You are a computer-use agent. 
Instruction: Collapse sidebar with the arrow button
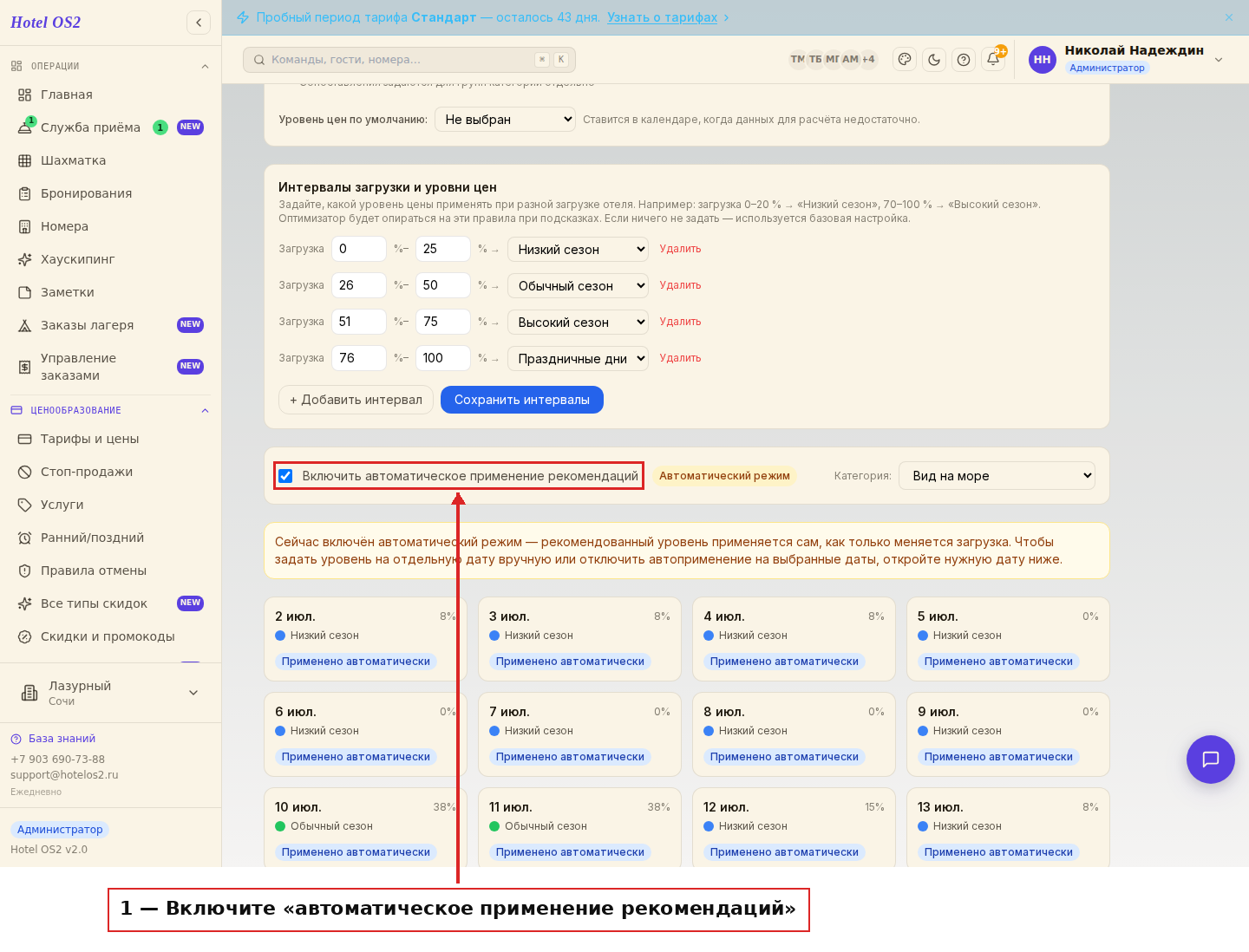[x=199, y=23]
